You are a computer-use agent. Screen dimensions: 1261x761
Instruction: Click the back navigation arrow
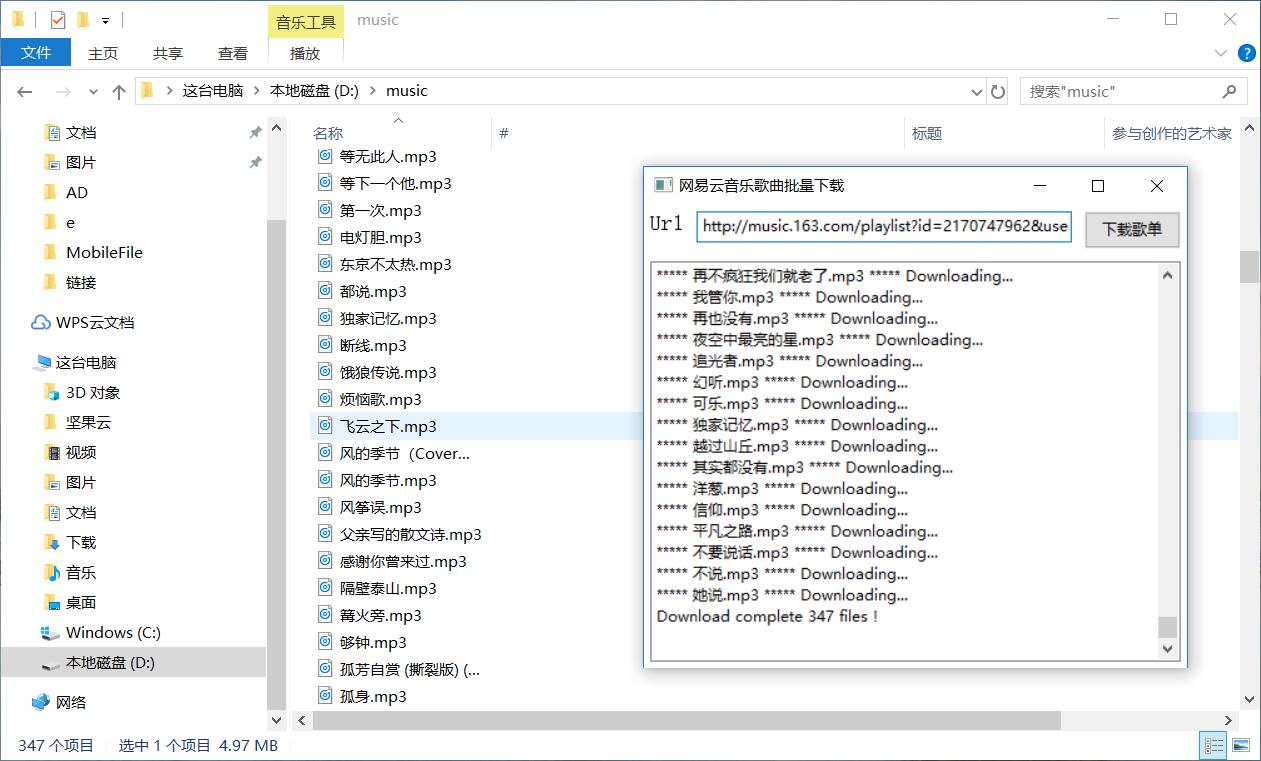tap(24, 91)
